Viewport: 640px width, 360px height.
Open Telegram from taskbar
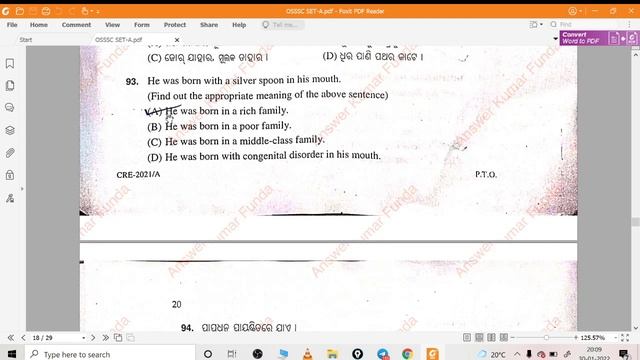pyautogui.click(x=382, y=354)
